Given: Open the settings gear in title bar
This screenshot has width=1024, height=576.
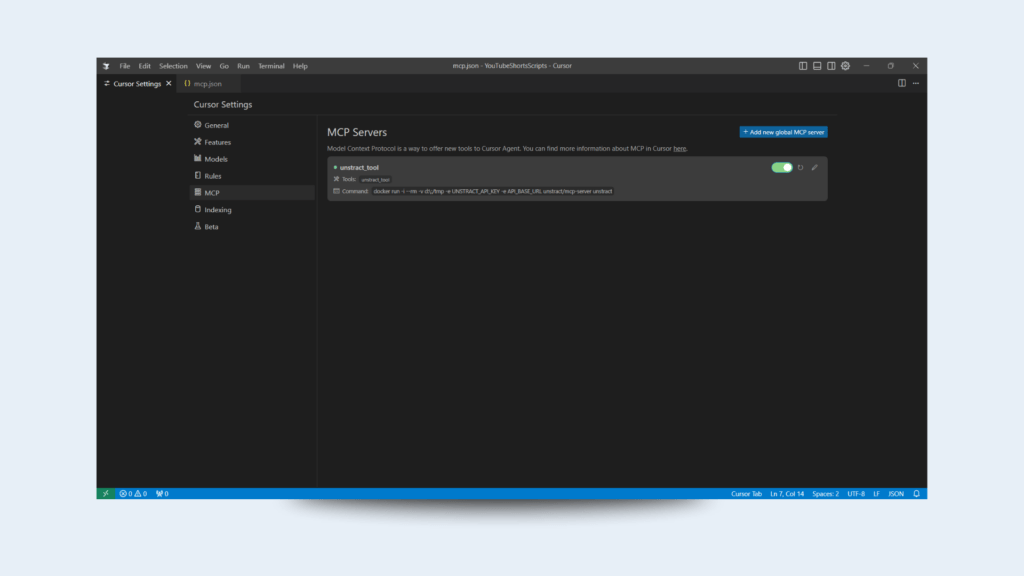Looking at the screenshot, I should click(845, 66).
